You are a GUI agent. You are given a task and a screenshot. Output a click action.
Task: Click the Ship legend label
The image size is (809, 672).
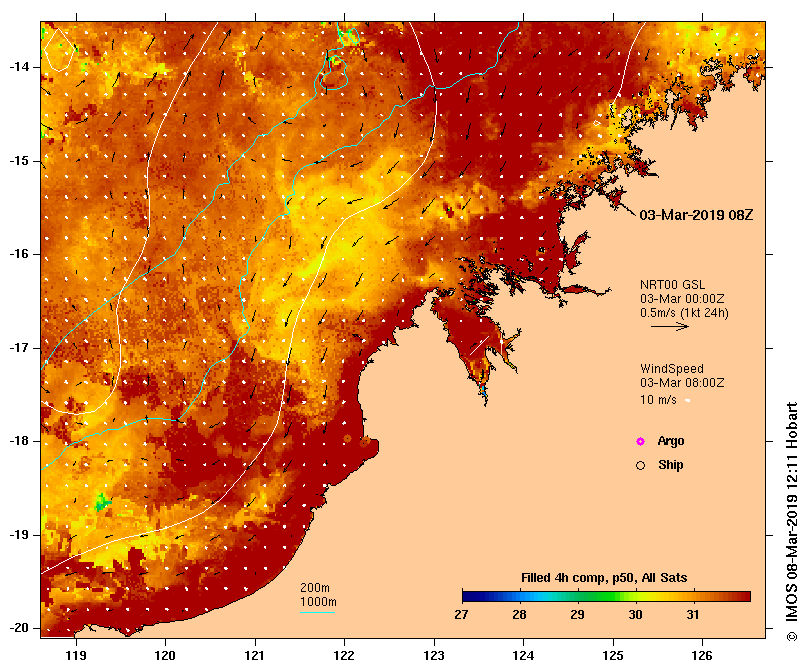click(671, 465)
